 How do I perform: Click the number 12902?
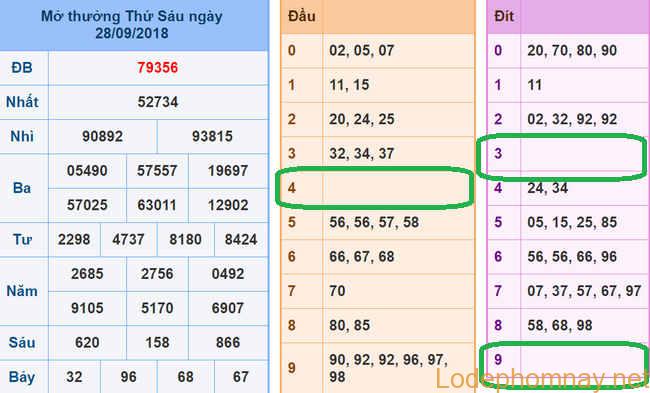tap(228, 205)
